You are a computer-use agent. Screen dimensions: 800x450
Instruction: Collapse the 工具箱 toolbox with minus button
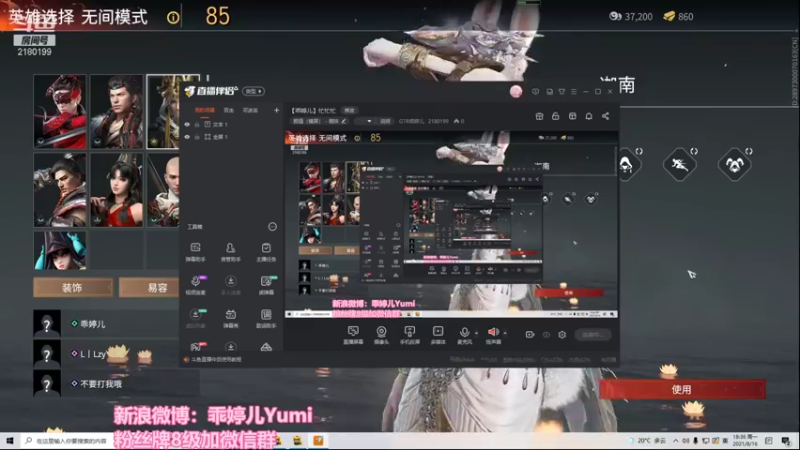272,227
